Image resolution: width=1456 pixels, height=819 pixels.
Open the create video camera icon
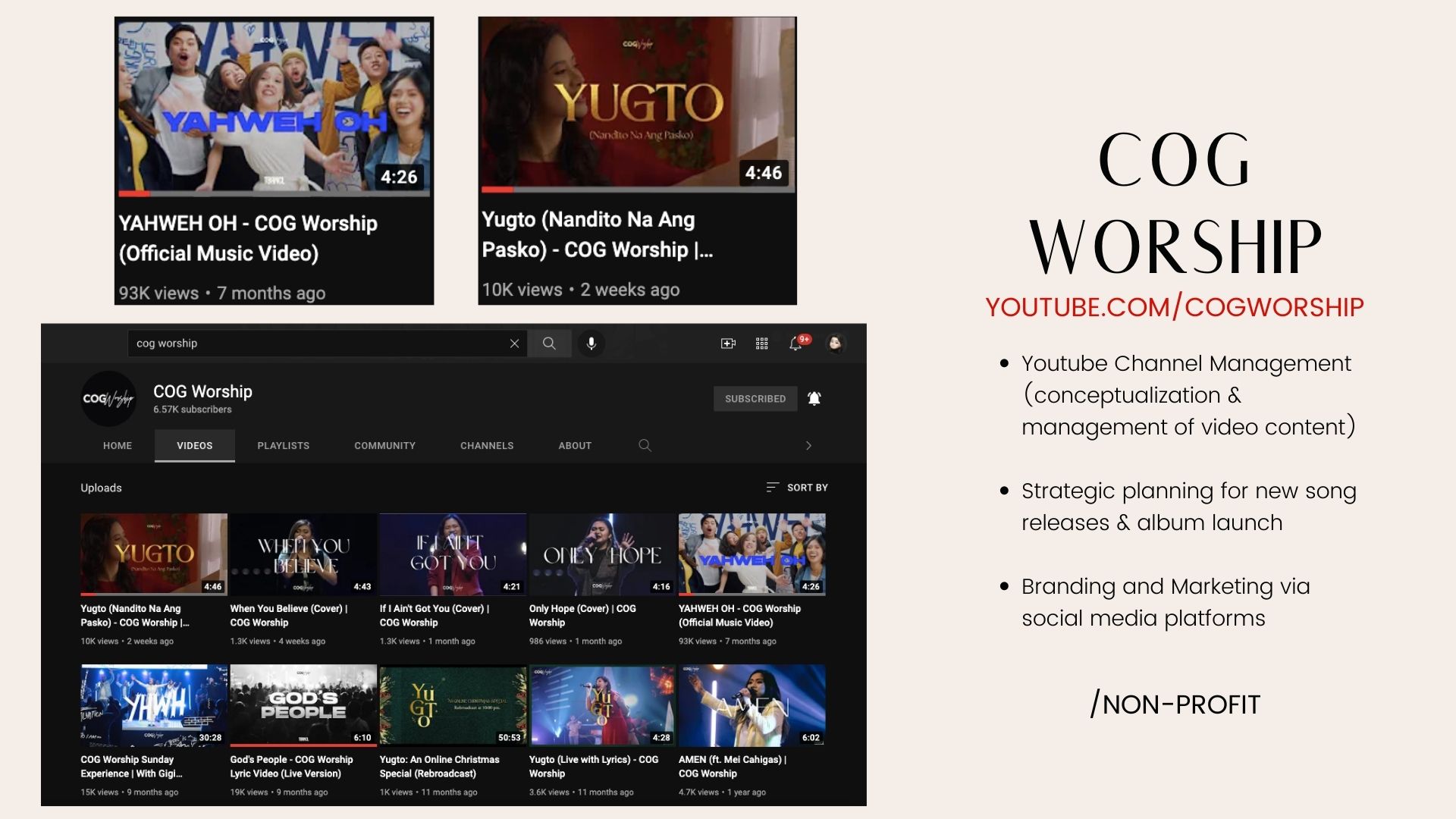[728, 344]
